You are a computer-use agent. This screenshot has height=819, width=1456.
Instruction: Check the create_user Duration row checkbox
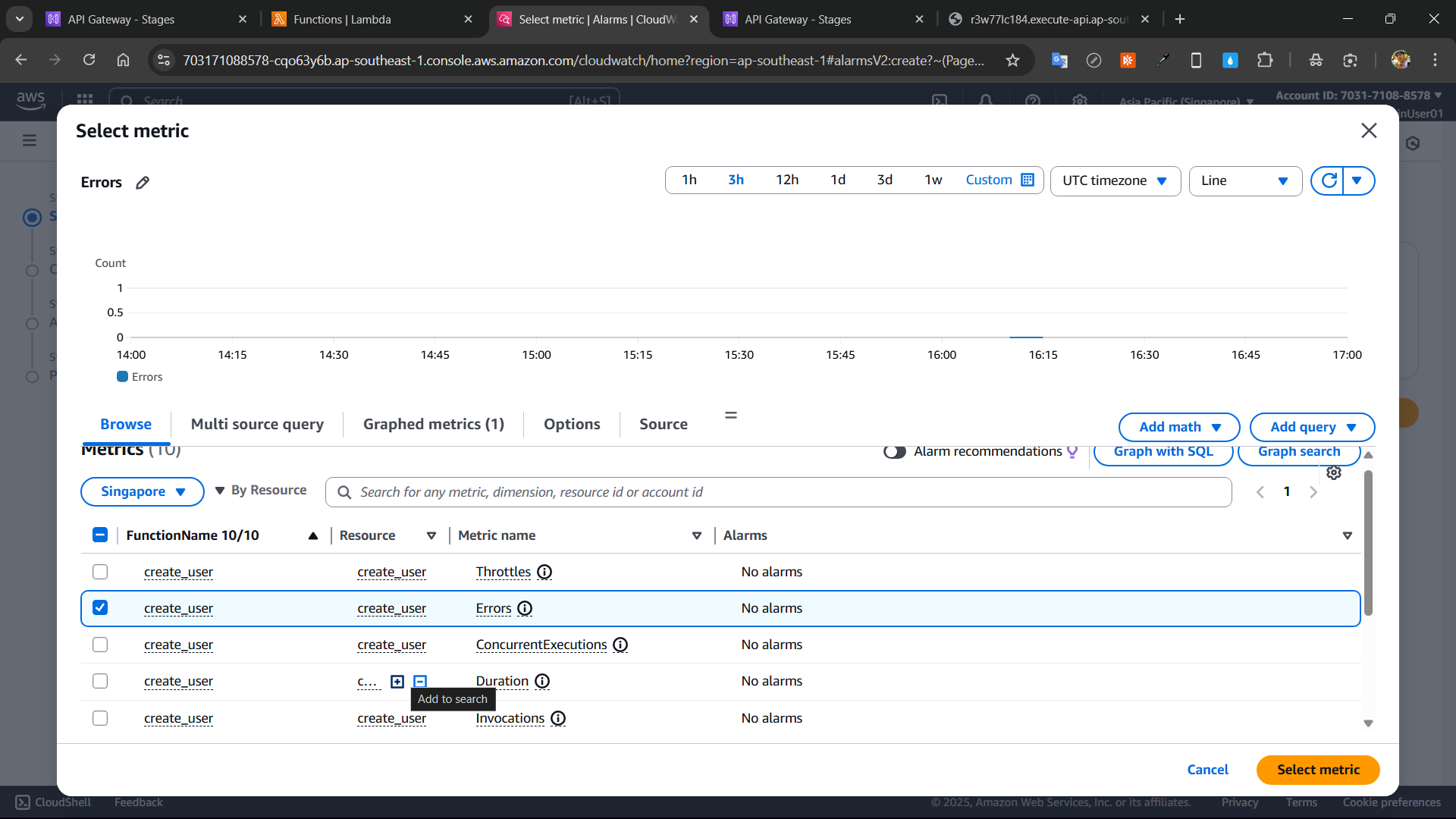pos(100,682)
